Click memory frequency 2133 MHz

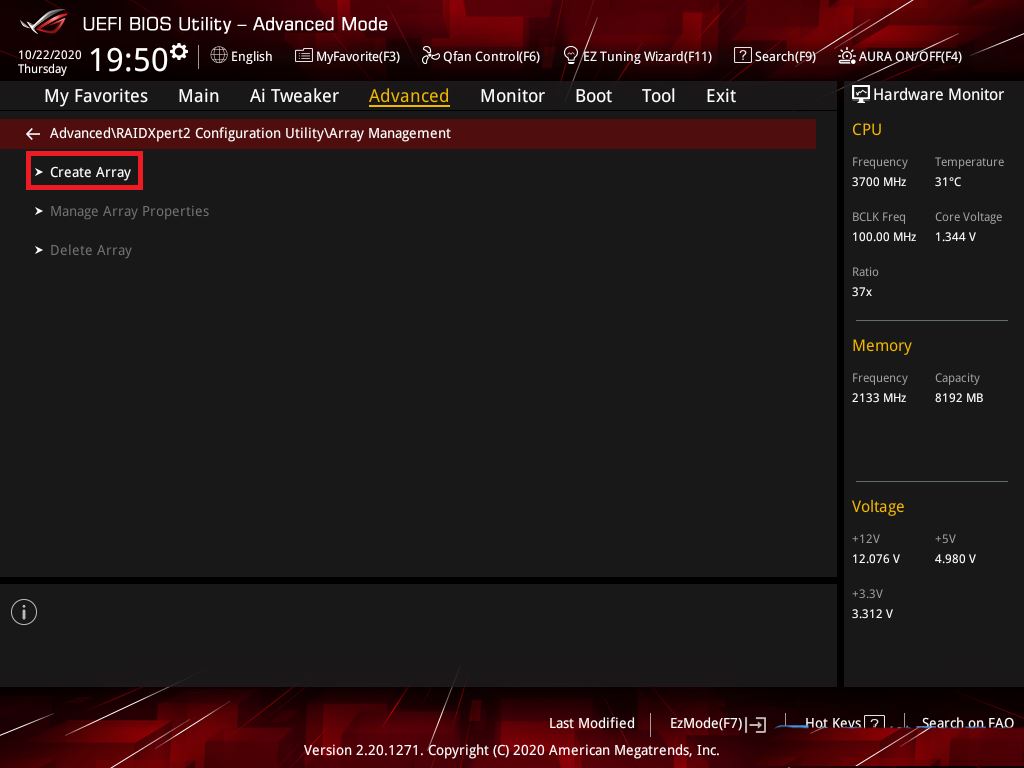click(x=878, y=397)
